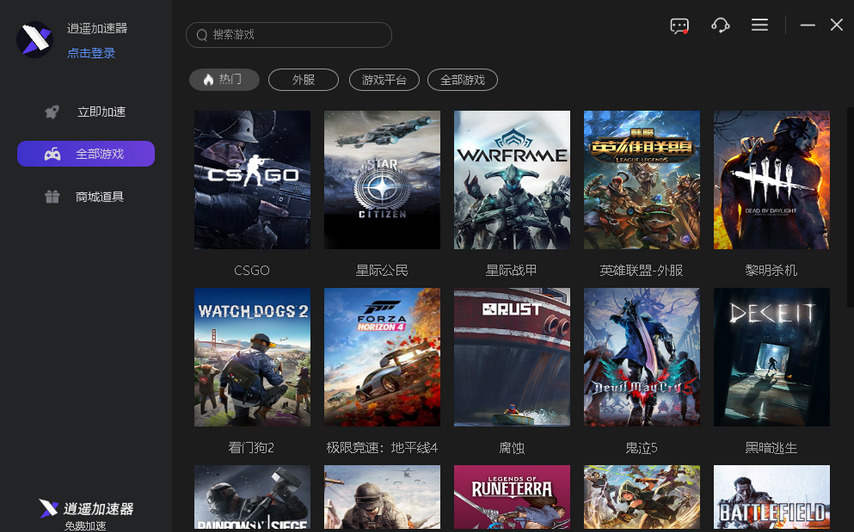Select the 外服 filter tab

pos(303,80)
